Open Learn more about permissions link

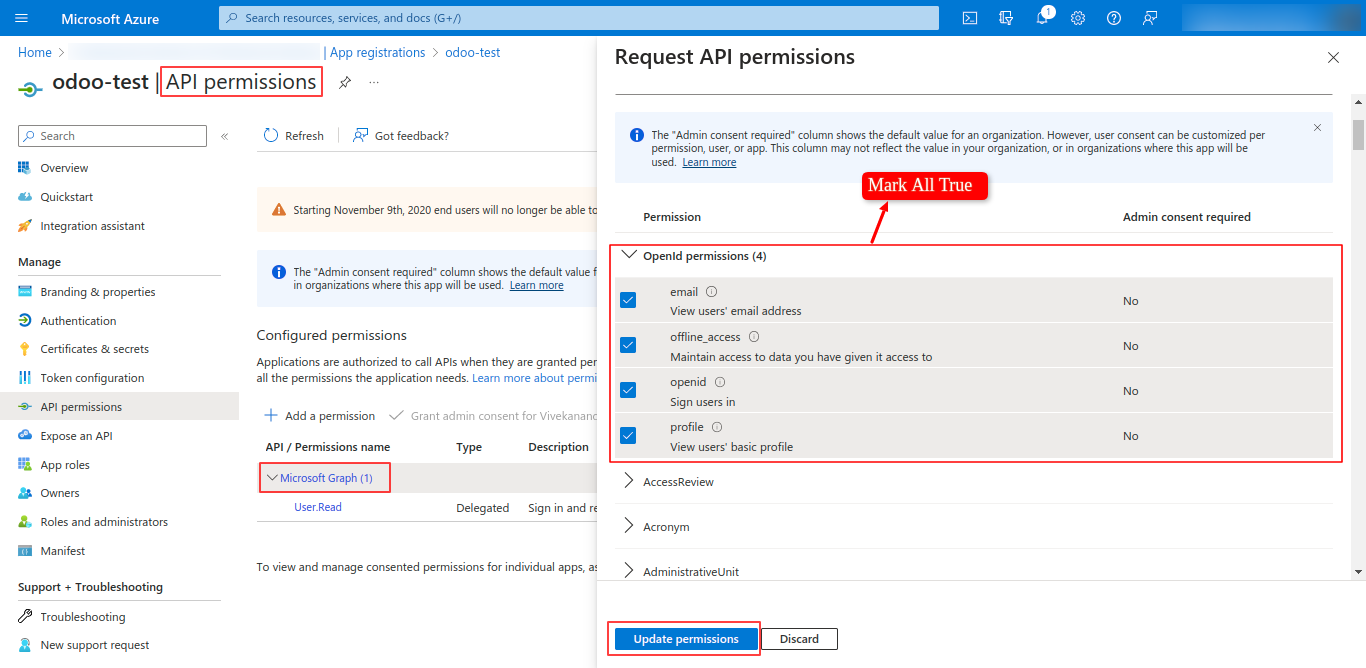534,378
